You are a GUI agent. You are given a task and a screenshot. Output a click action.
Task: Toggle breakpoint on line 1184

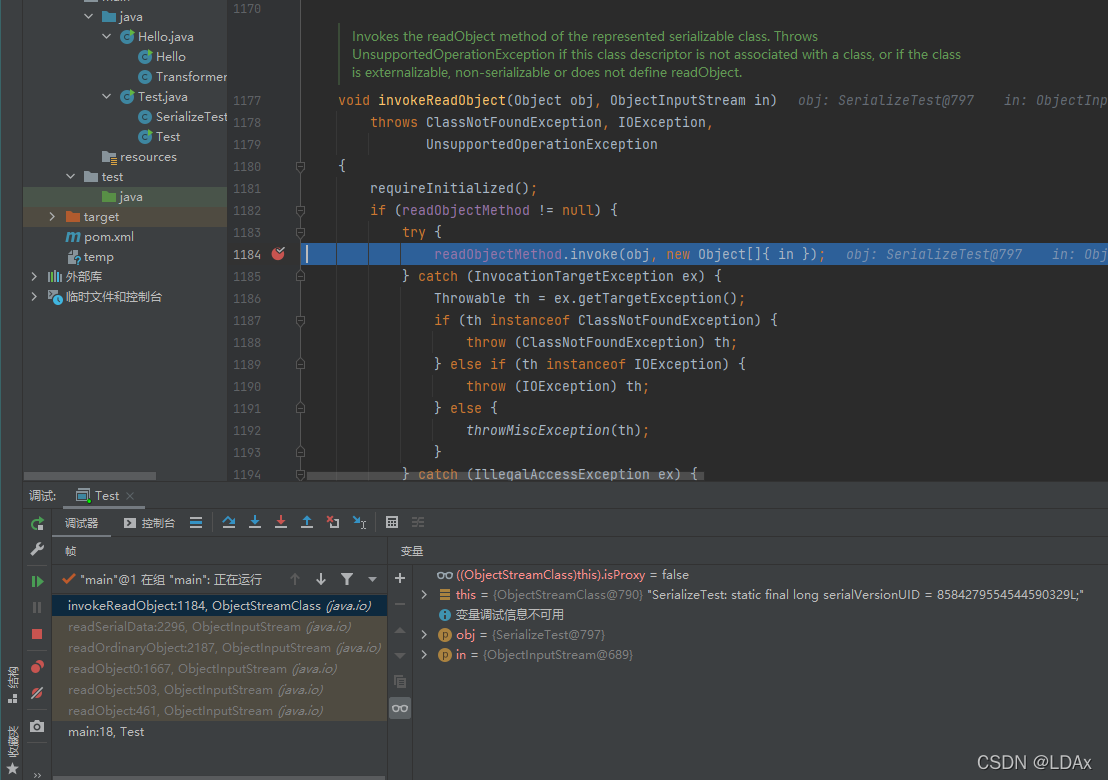[x=278, y=254]
